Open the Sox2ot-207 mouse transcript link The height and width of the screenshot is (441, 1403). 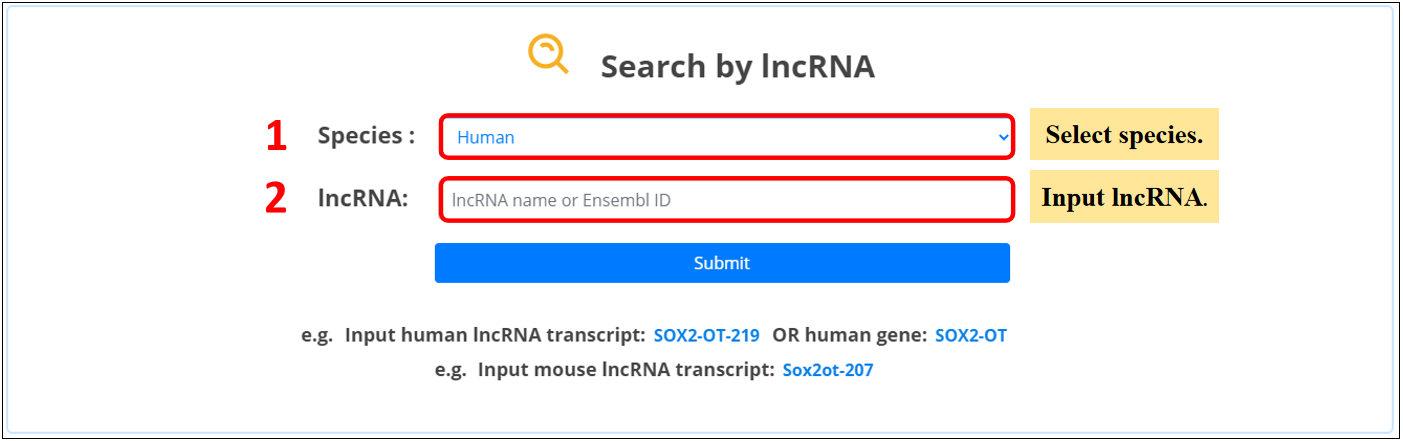pyautogui.click(x=827, y=370)
